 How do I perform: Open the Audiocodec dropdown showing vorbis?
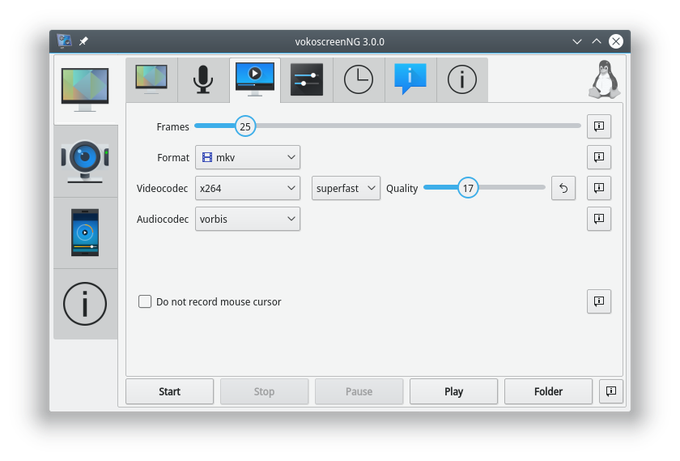pyautogui.click(x=248, y=219)
